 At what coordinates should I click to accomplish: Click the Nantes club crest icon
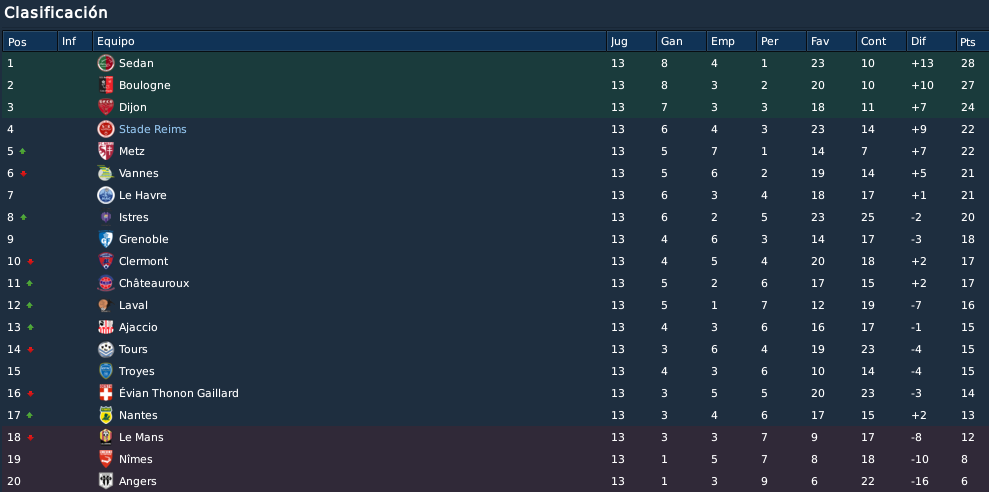click(x=105, y=415)
